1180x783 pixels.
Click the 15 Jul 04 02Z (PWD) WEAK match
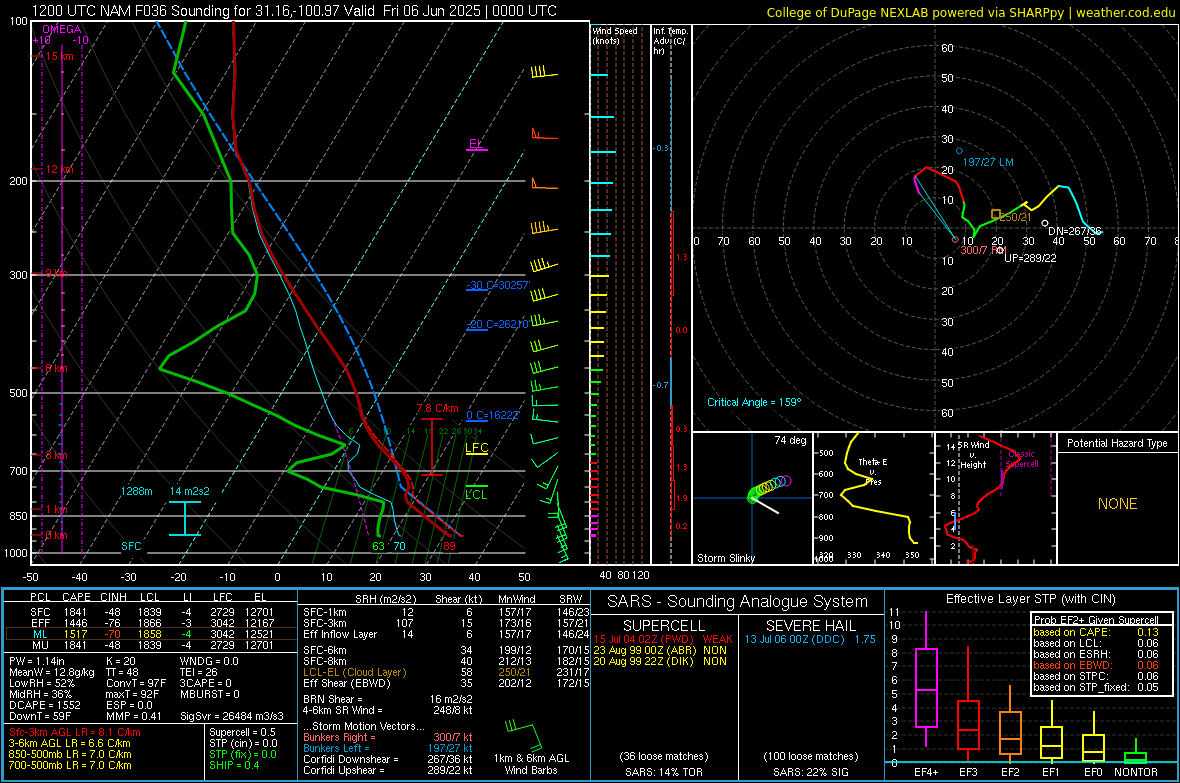coord(663,639)
